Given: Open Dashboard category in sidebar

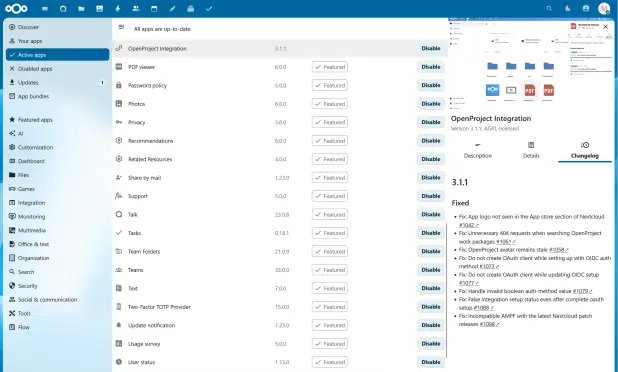Looking at the screenshot, I should [58, 161].
